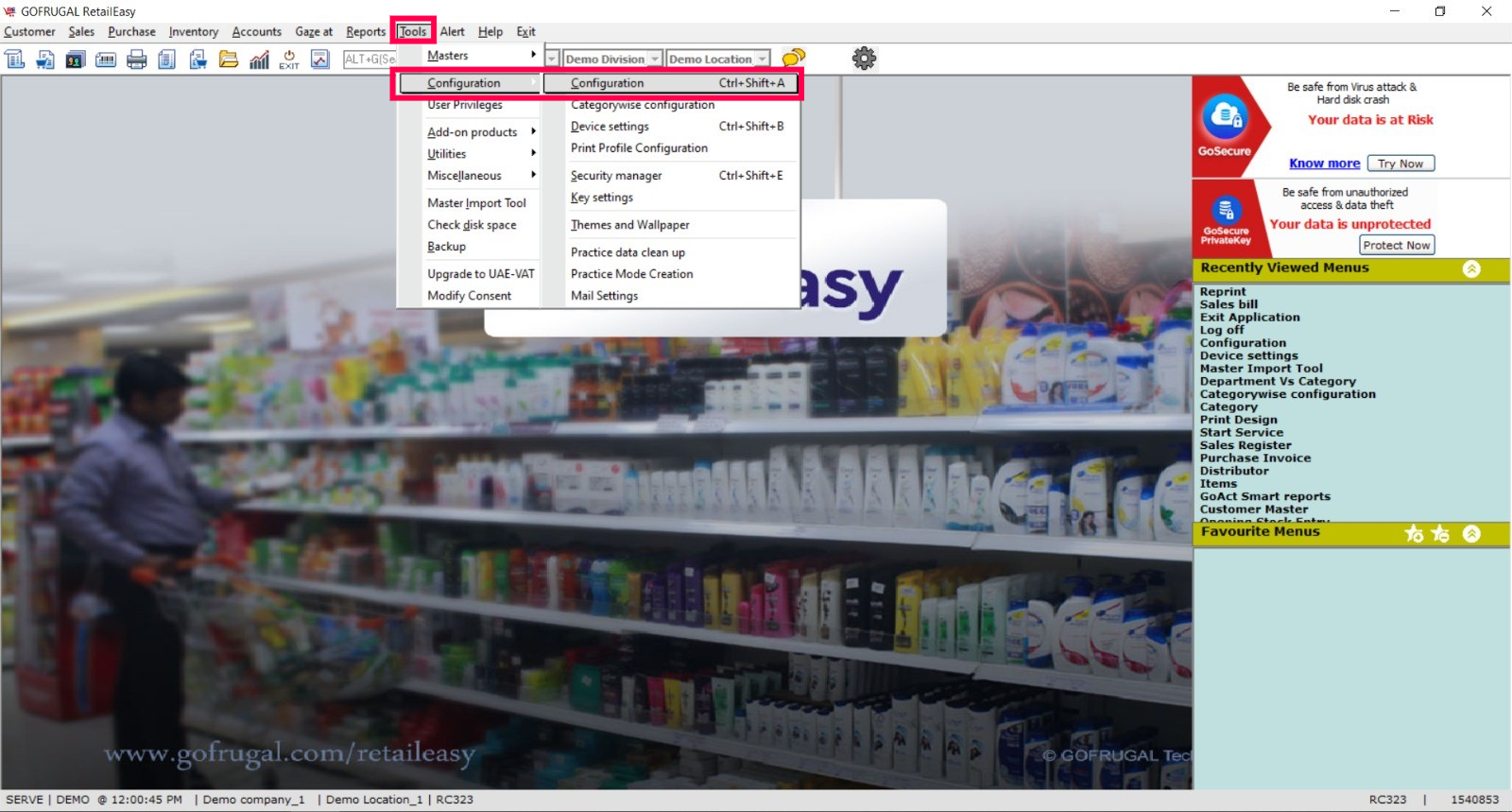Collapse the Recently Viewed Menus panel
This screenshot has height=812, width=1512.
point(1471,268)
